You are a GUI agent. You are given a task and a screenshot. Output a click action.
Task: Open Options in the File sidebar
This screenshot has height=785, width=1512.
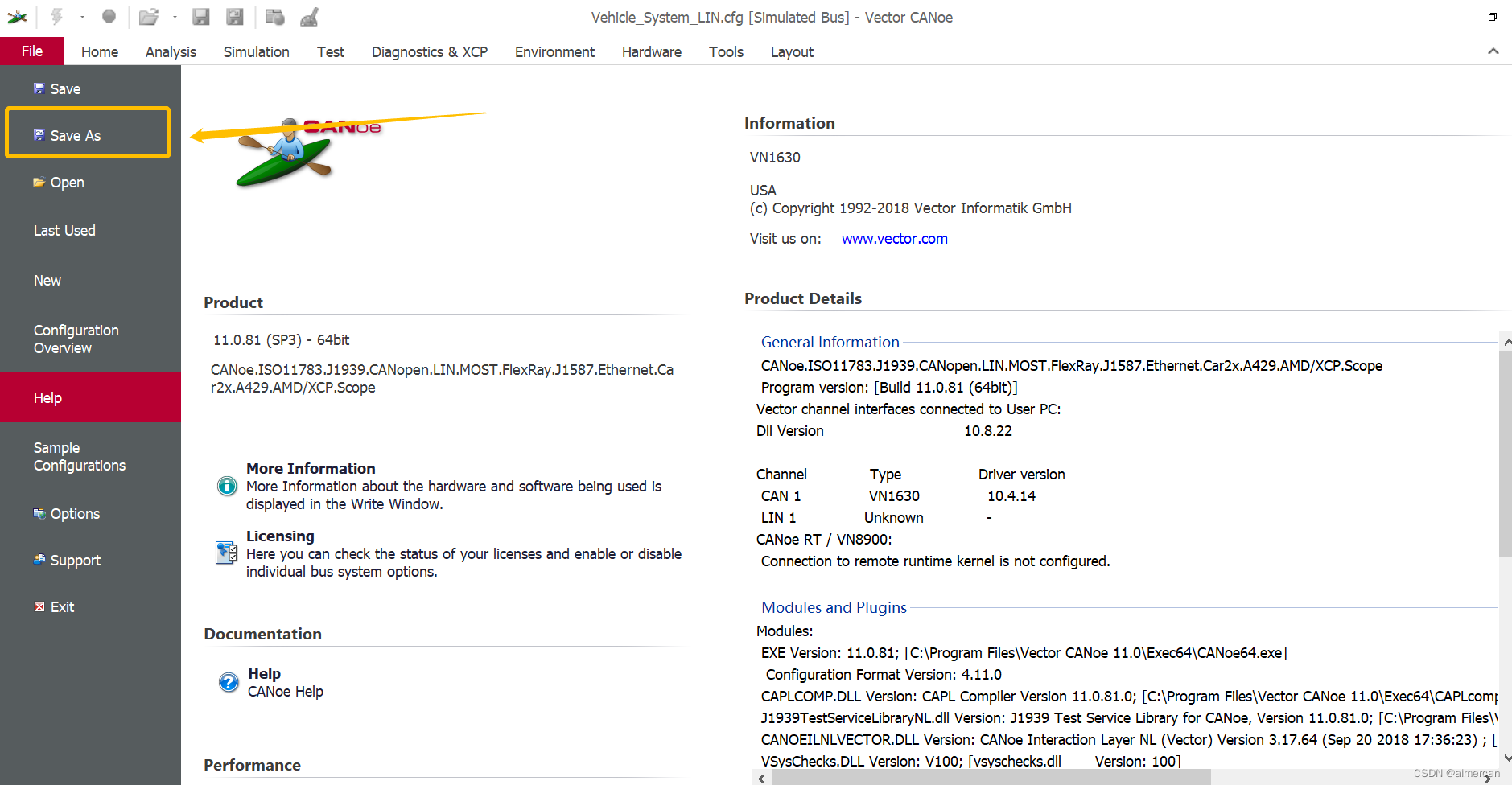[90, 514]
